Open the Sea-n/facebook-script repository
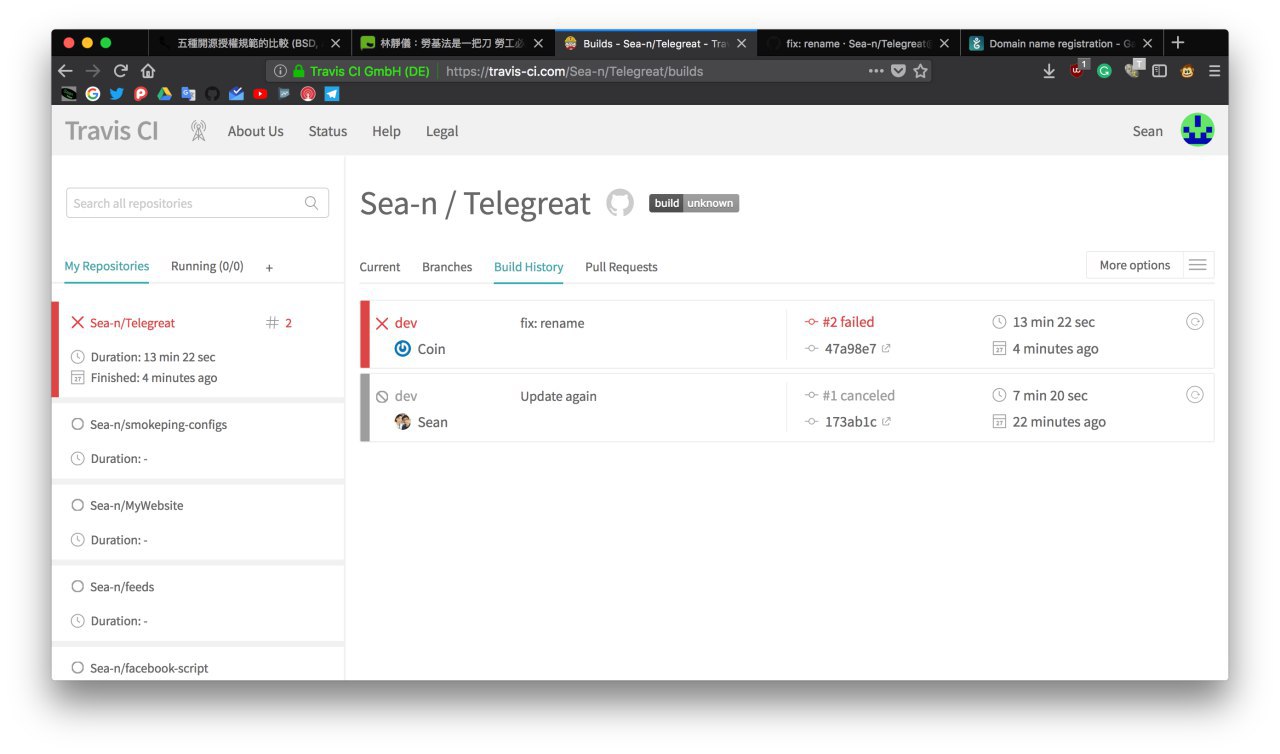 149,667
